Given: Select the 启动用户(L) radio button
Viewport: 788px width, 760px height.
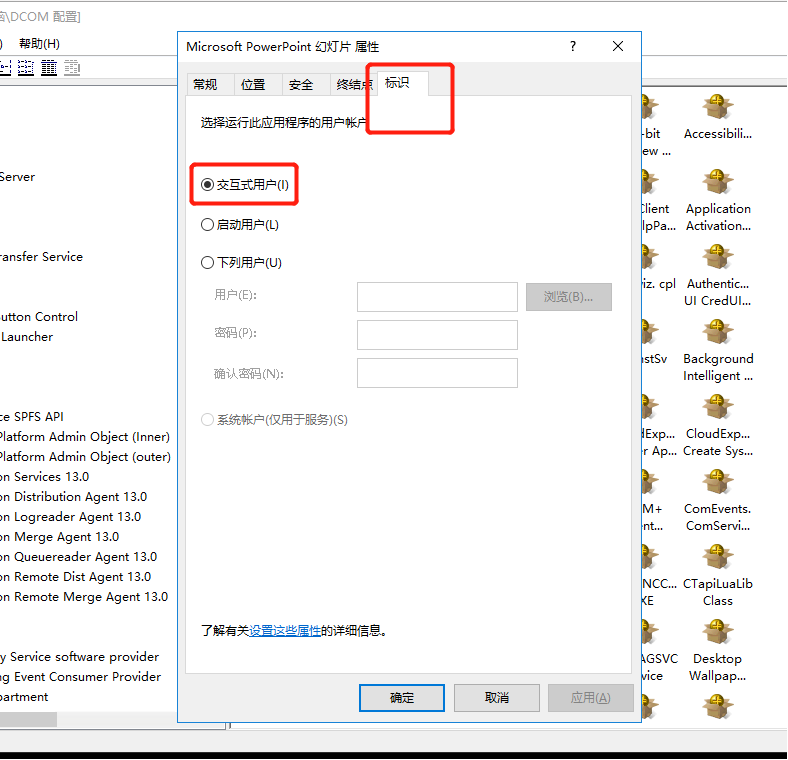Looking at the screenshot, I should click(x=208, y=224).
